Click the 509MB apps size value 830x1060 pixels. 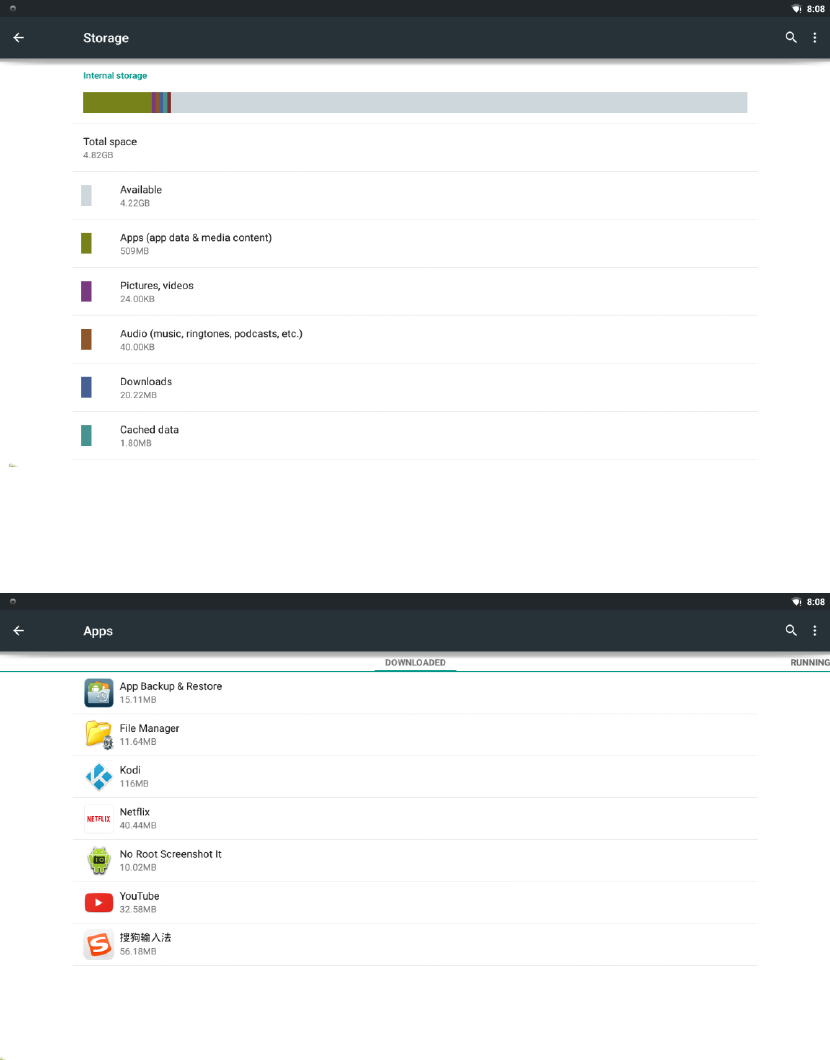click(x=134, y=251)
